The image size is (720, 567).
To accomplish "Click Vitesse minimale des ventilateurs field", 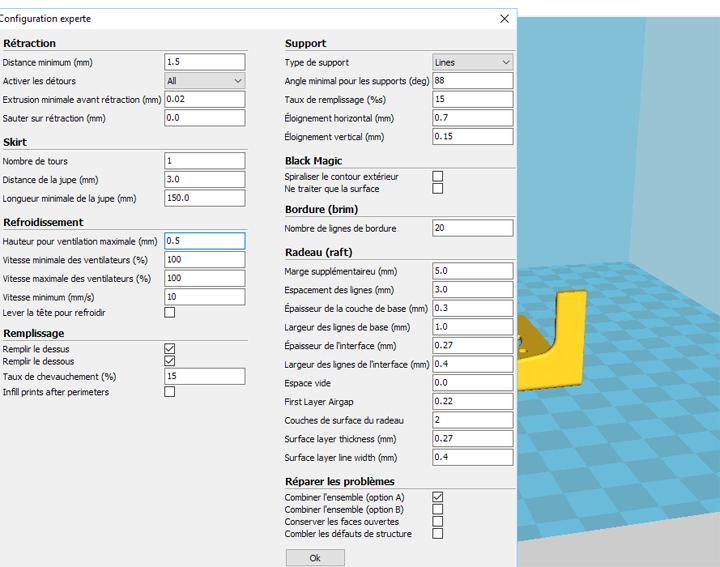I will click(205, 259).
